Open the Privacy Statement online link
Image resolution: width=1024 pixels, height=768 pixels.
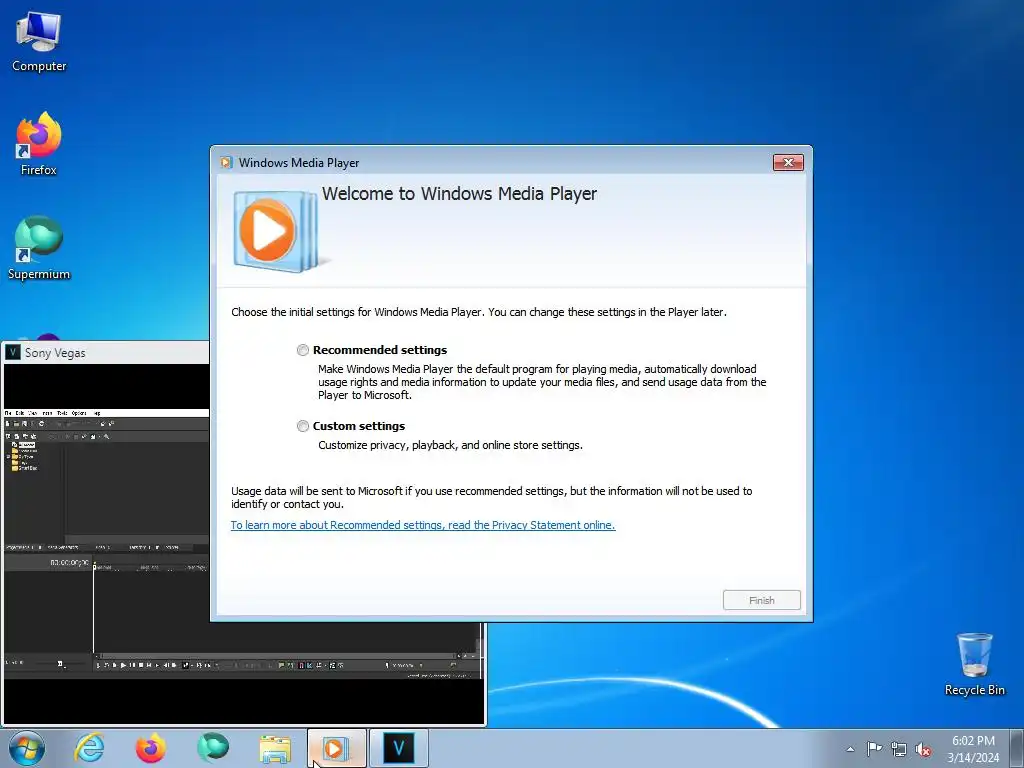423,525
